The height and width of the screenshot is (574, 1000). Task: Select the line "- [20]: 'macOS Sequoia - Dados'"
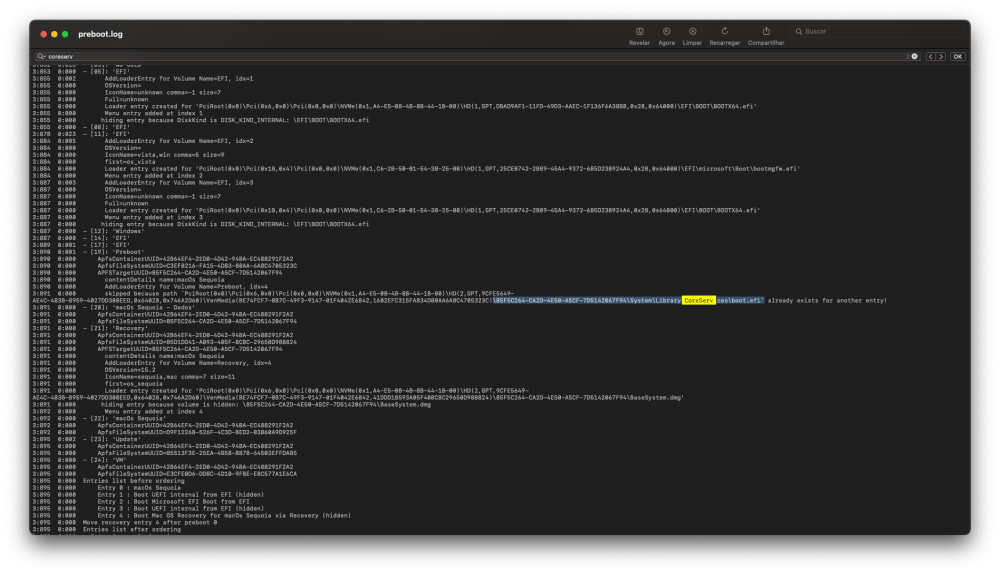[139, 307]
